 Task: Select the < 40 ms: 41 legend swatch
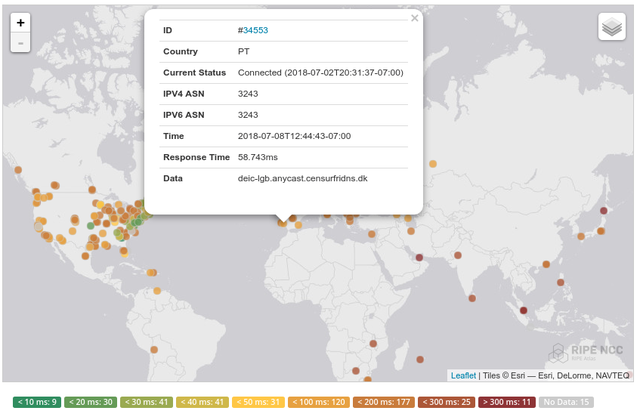(x=202, y=402)
